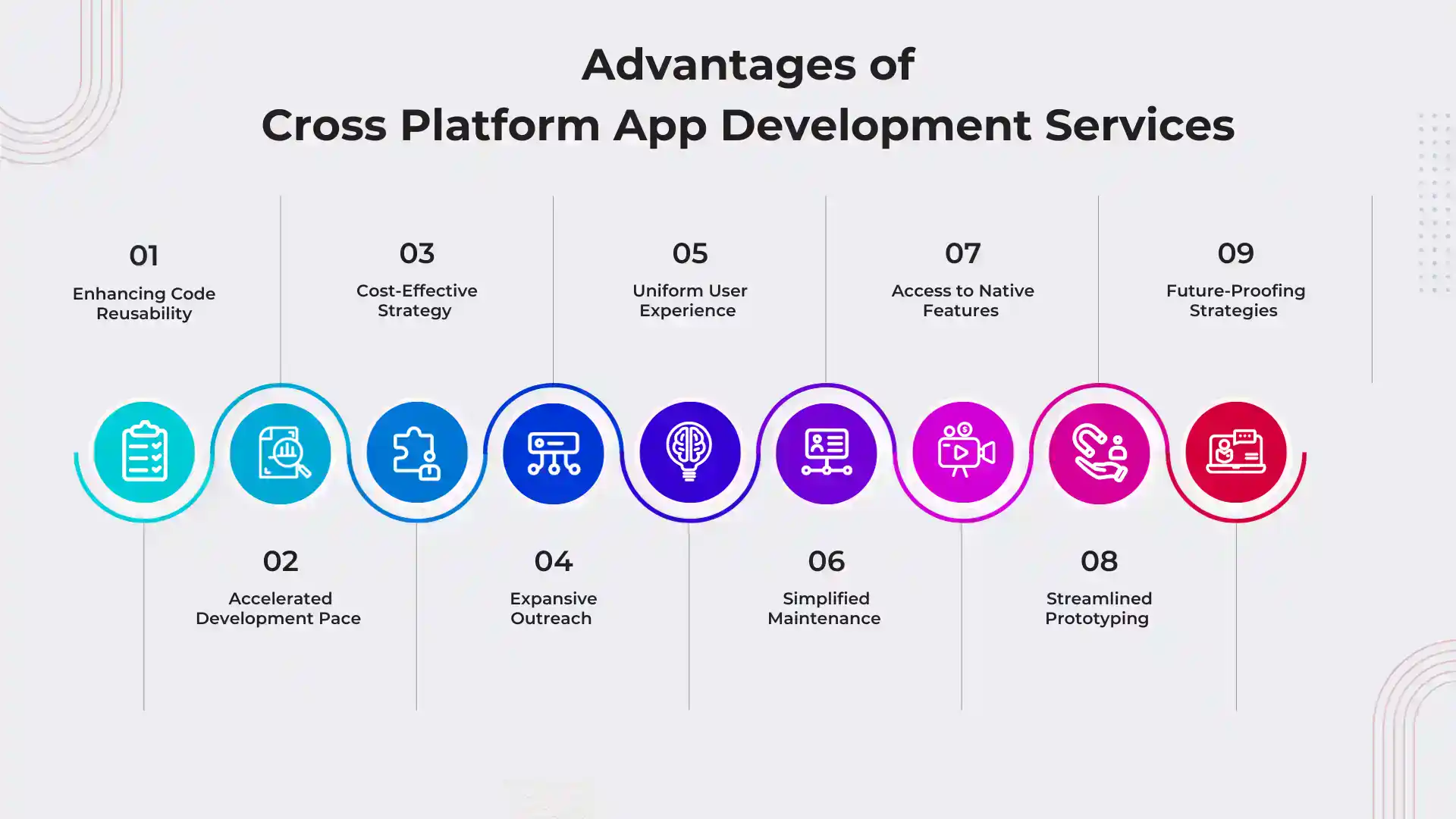Screen dimensions: 1456x819
Task: Select the Cost-Effective Strategy heading
Action: point(417,300)
